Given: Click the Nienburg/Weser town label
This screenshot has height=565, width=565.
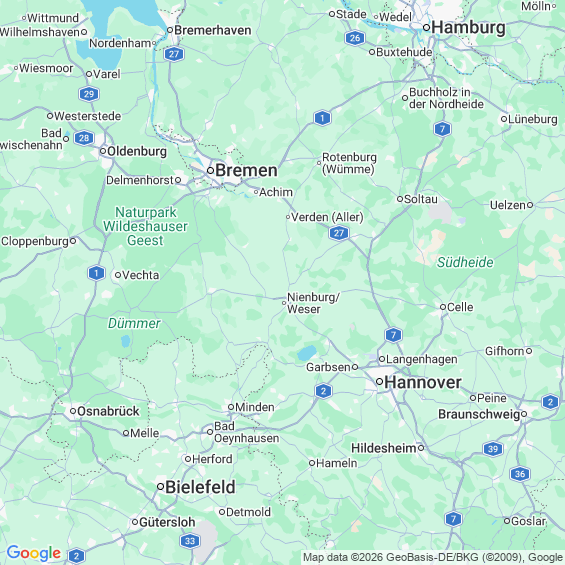Looking at the screenshot, I should click(x=313, y=303).
